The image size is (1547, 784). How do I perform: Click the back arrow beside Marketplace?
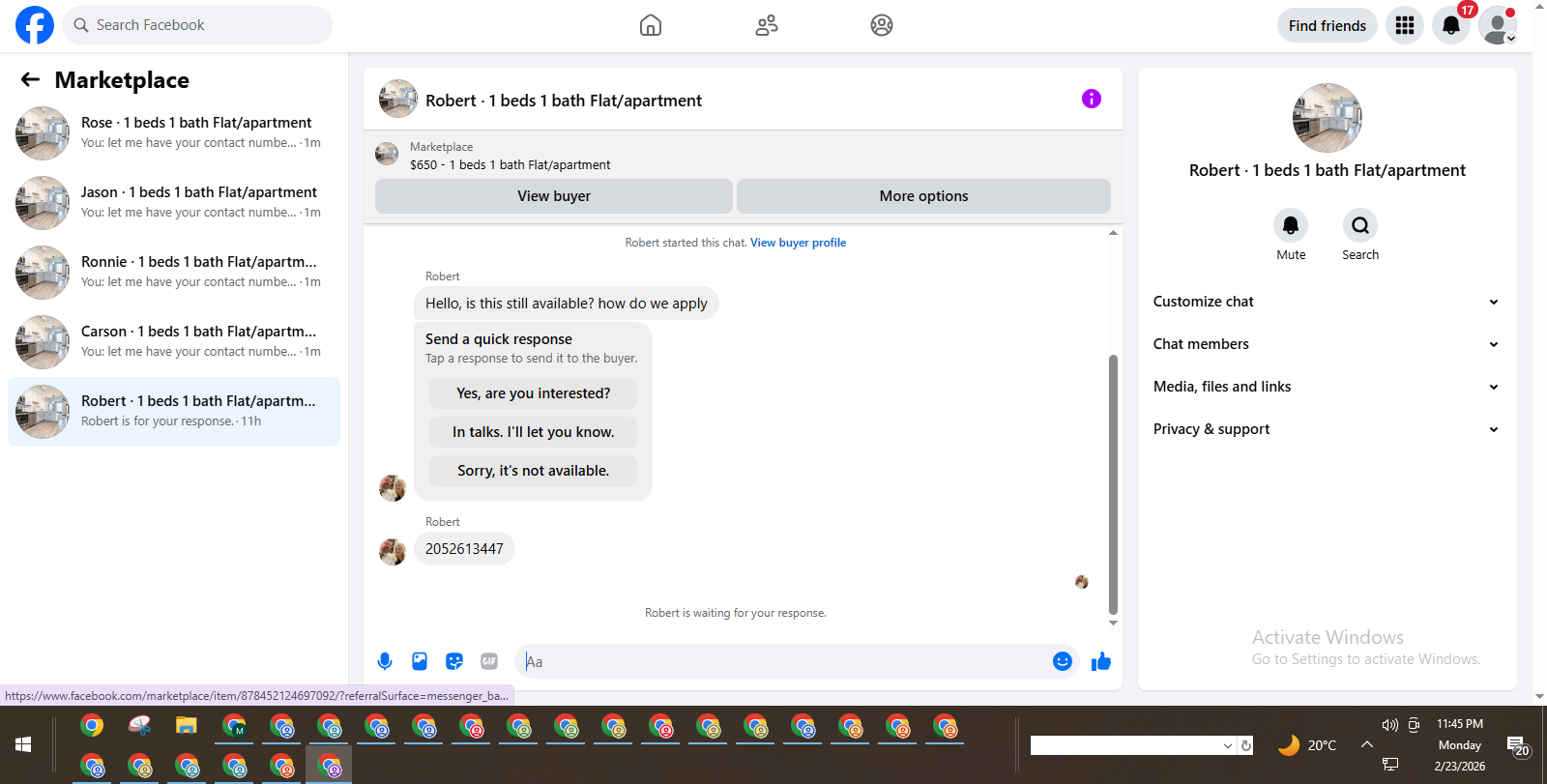(31, 80)
